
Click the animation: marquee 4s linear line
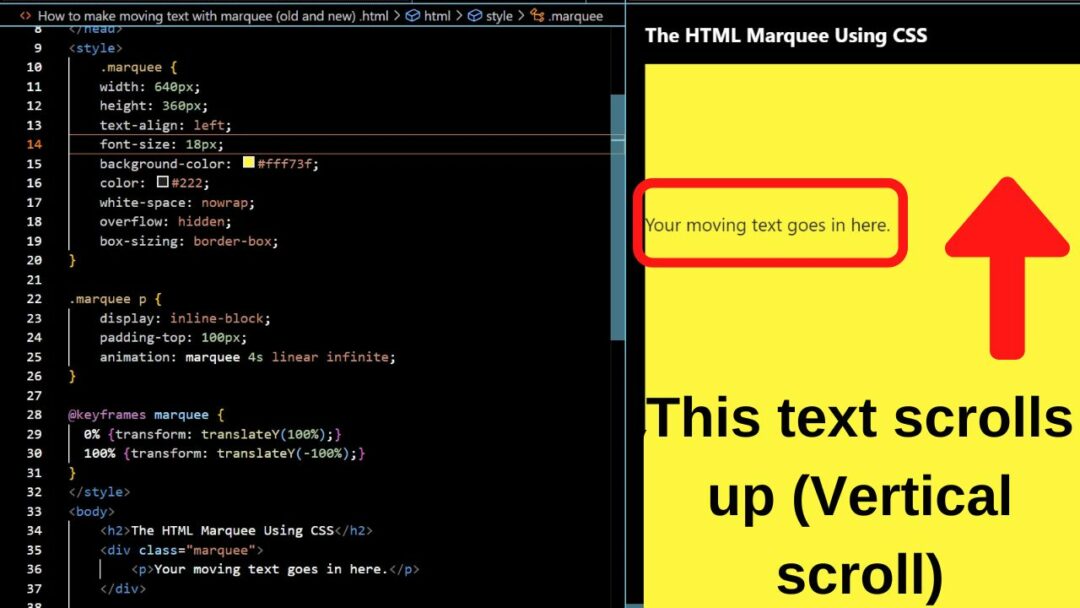pyautogui.click(x=247, y=357)
